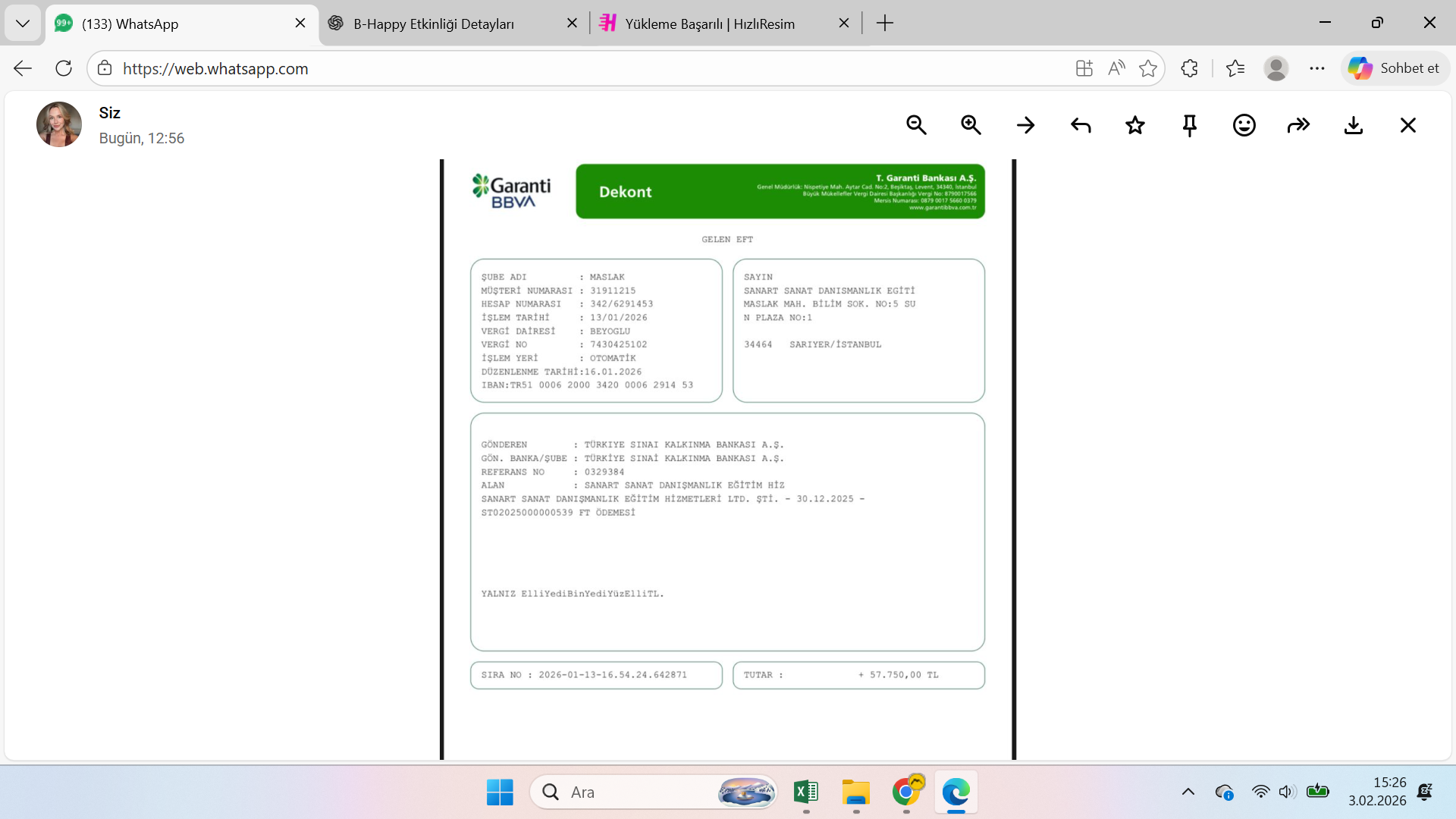The height and width of the screenshot is (819, 1456).
Task: Open browser extensions menu
Action: point(1189,68)
